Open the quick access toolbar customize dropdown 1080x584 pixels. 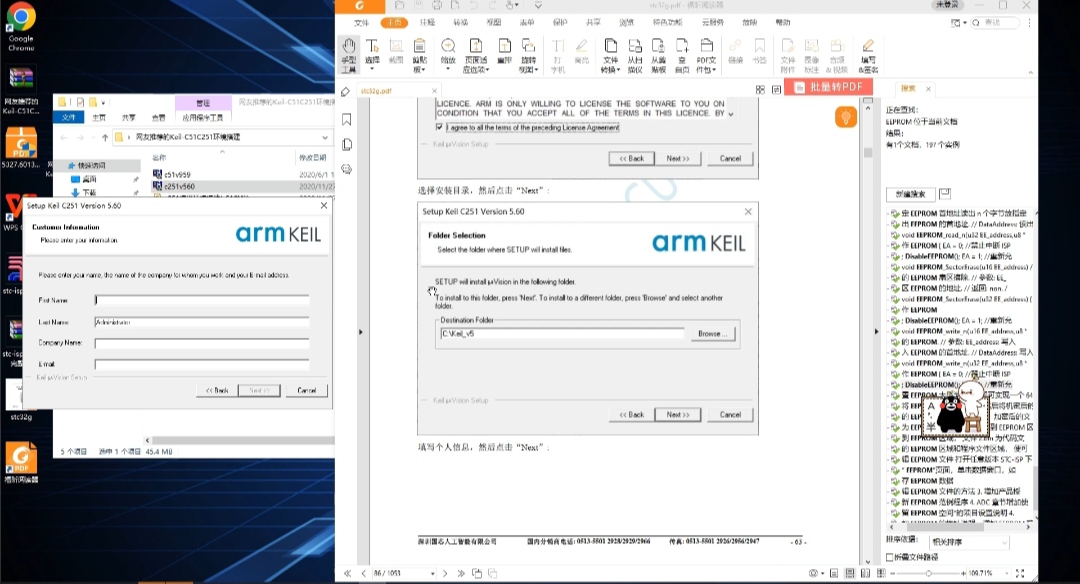(538, 6)
